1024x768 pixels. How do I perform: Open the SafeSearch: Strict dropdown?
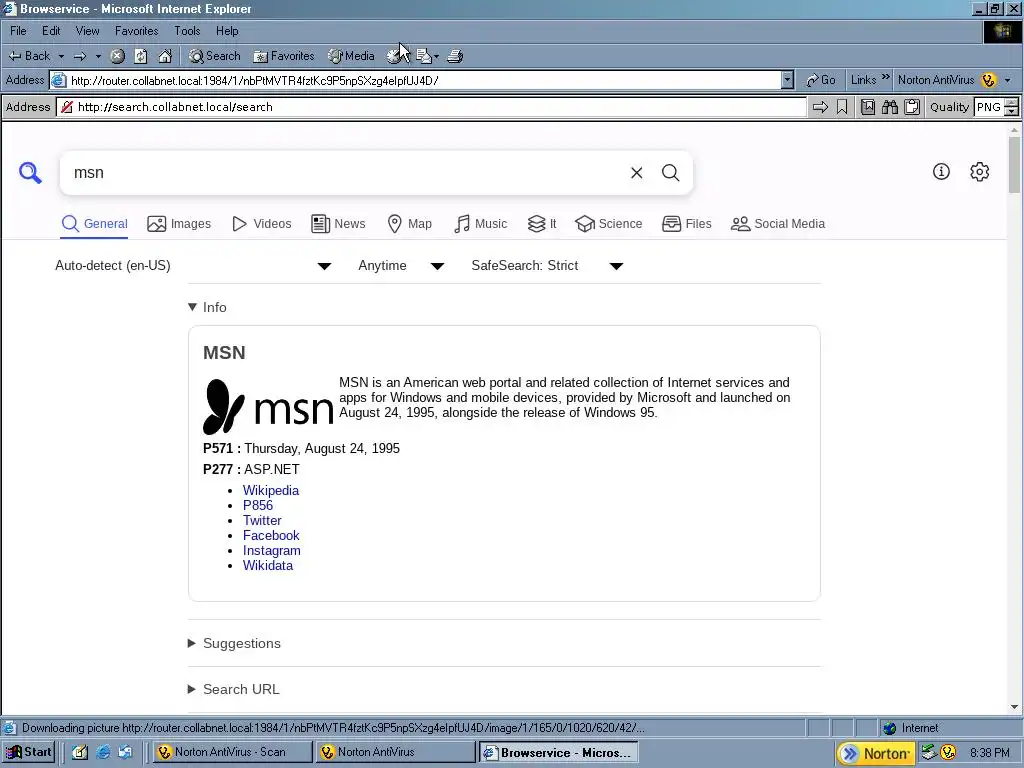pos(547,266)
